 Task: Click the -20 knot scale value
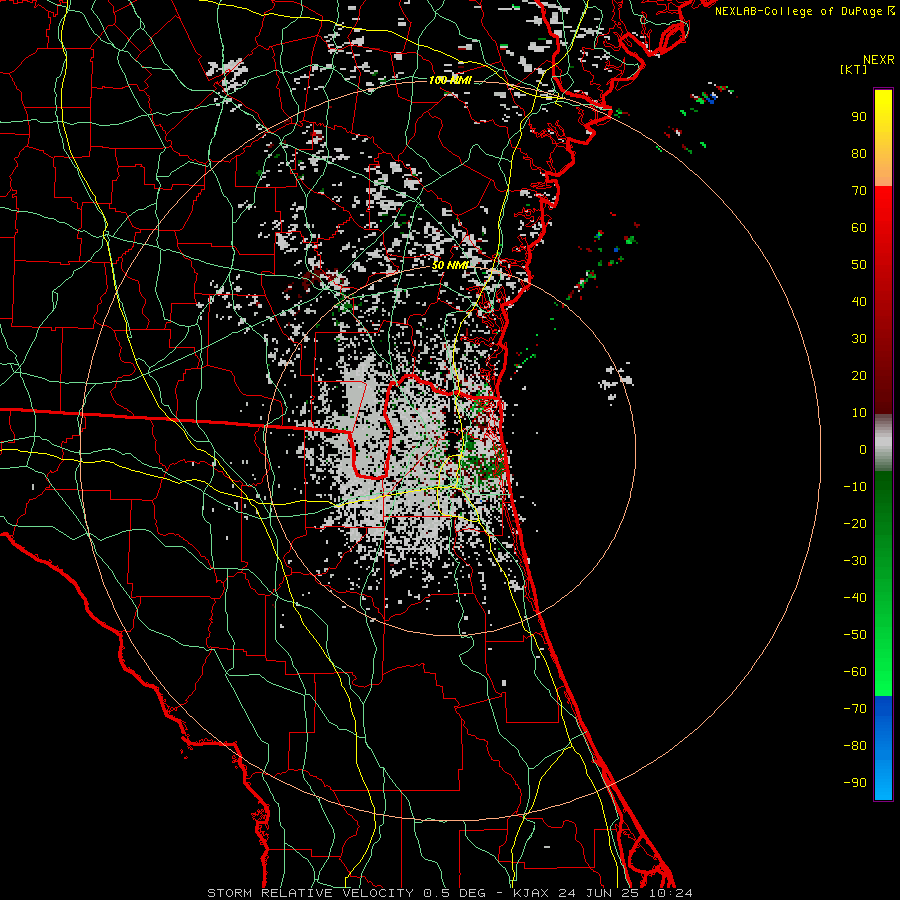tap(855, 524)
